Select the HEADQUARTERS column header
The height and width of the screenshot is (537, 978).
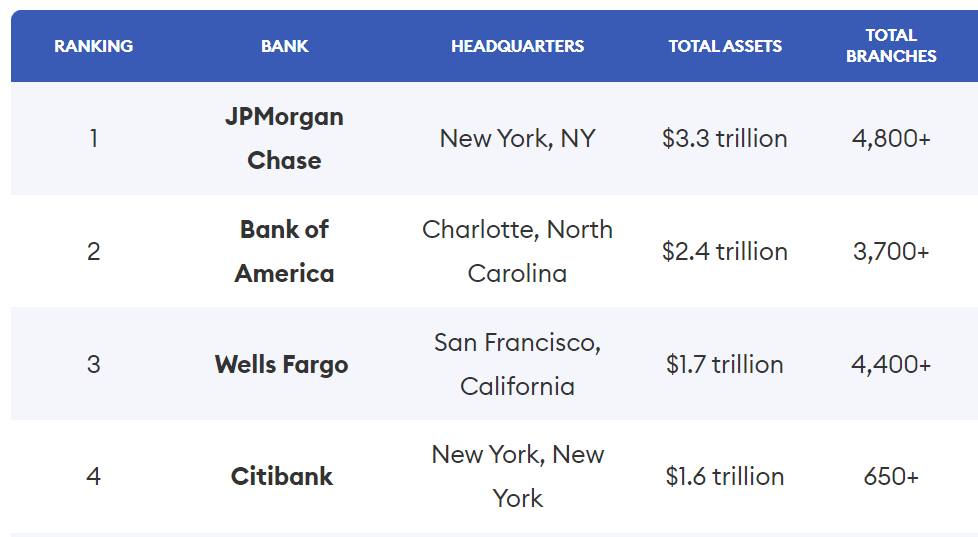[x=517, y=46]
